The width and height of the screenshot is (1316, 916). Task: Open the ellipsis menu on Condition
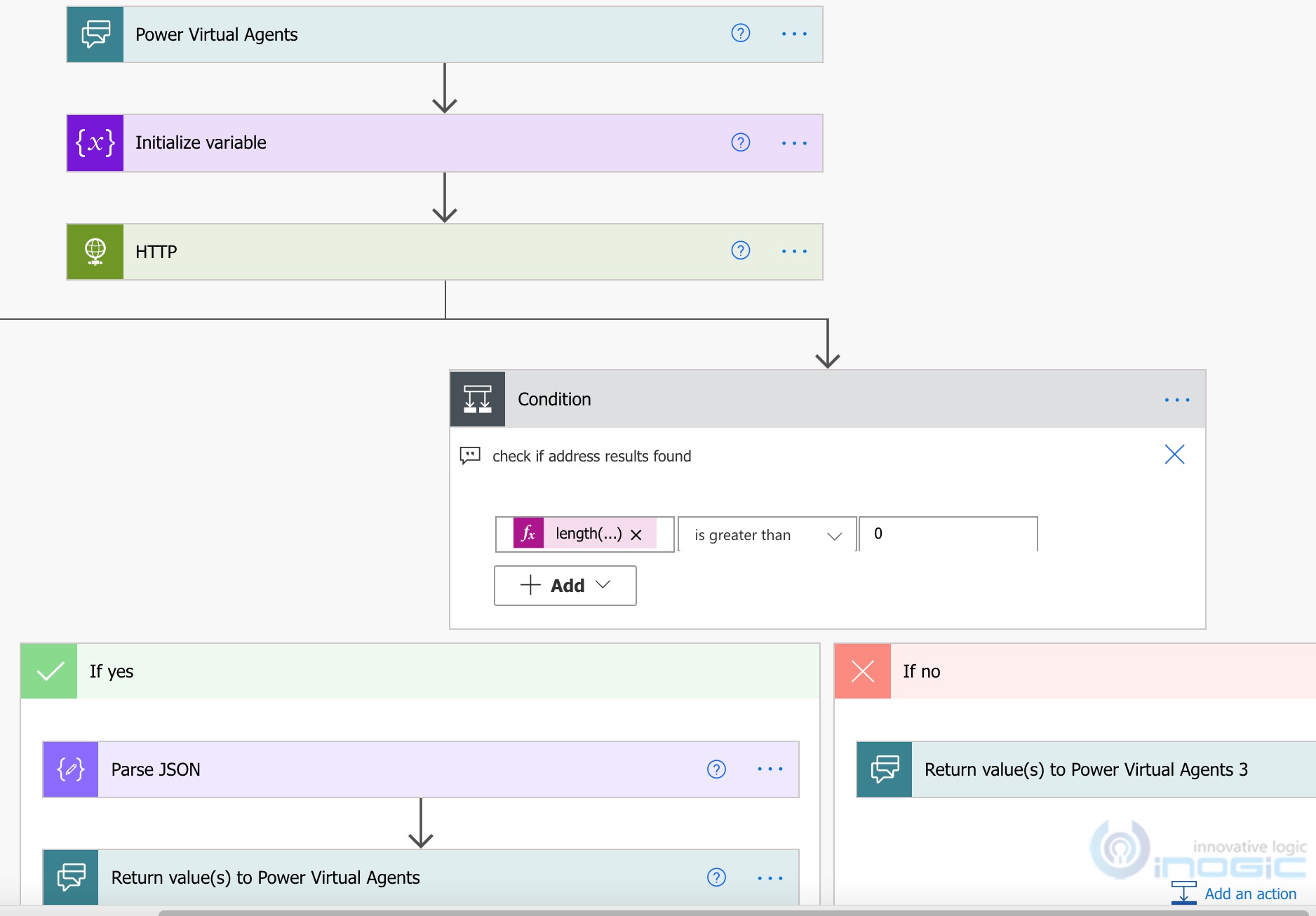(1176, 399)
